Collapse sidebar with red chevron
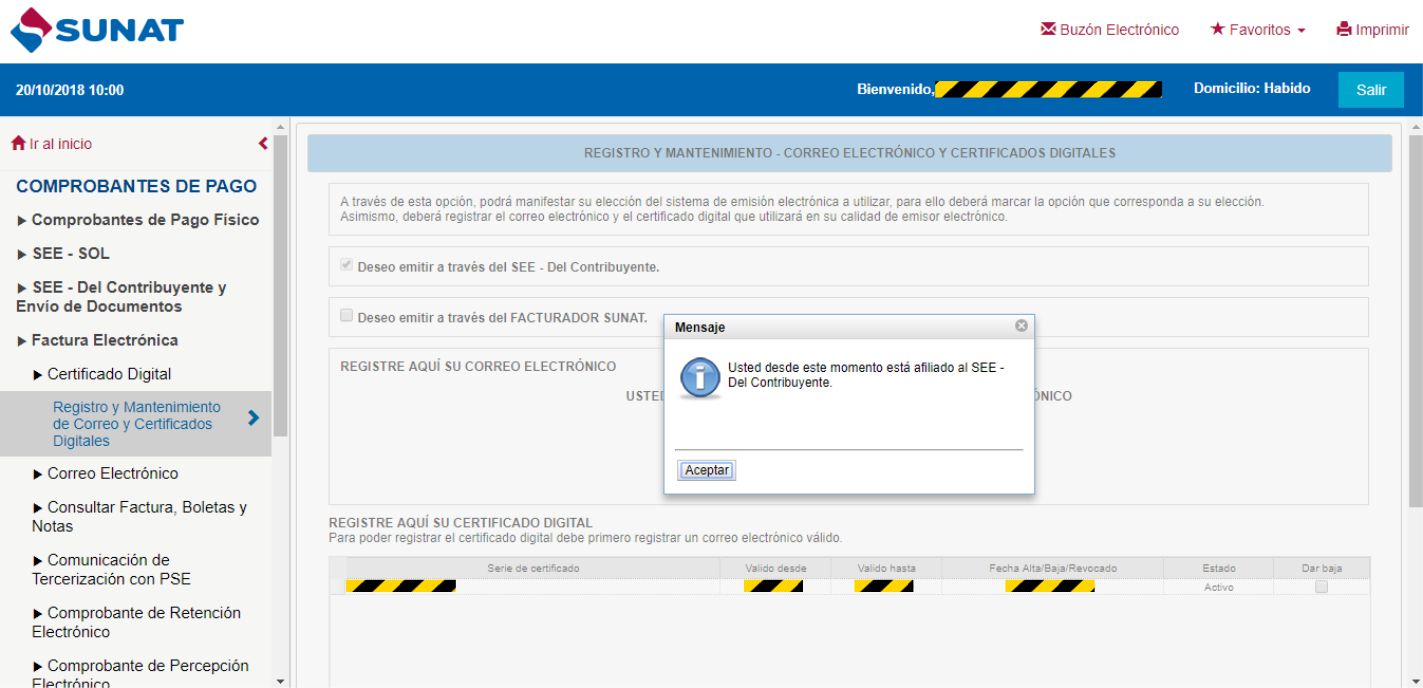 (263, 144)
